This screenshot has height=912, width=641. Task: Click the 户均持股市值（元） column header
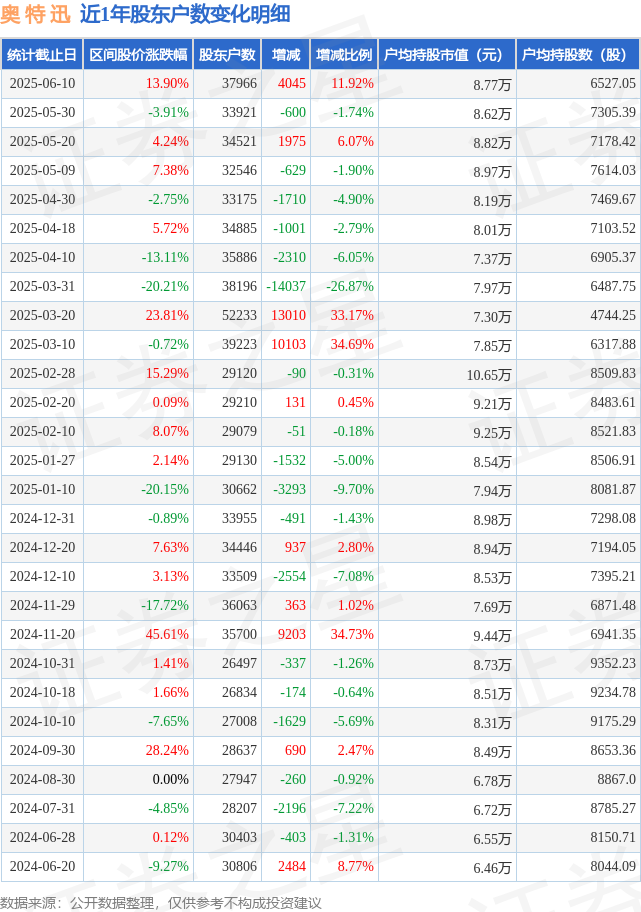point(447,55)
